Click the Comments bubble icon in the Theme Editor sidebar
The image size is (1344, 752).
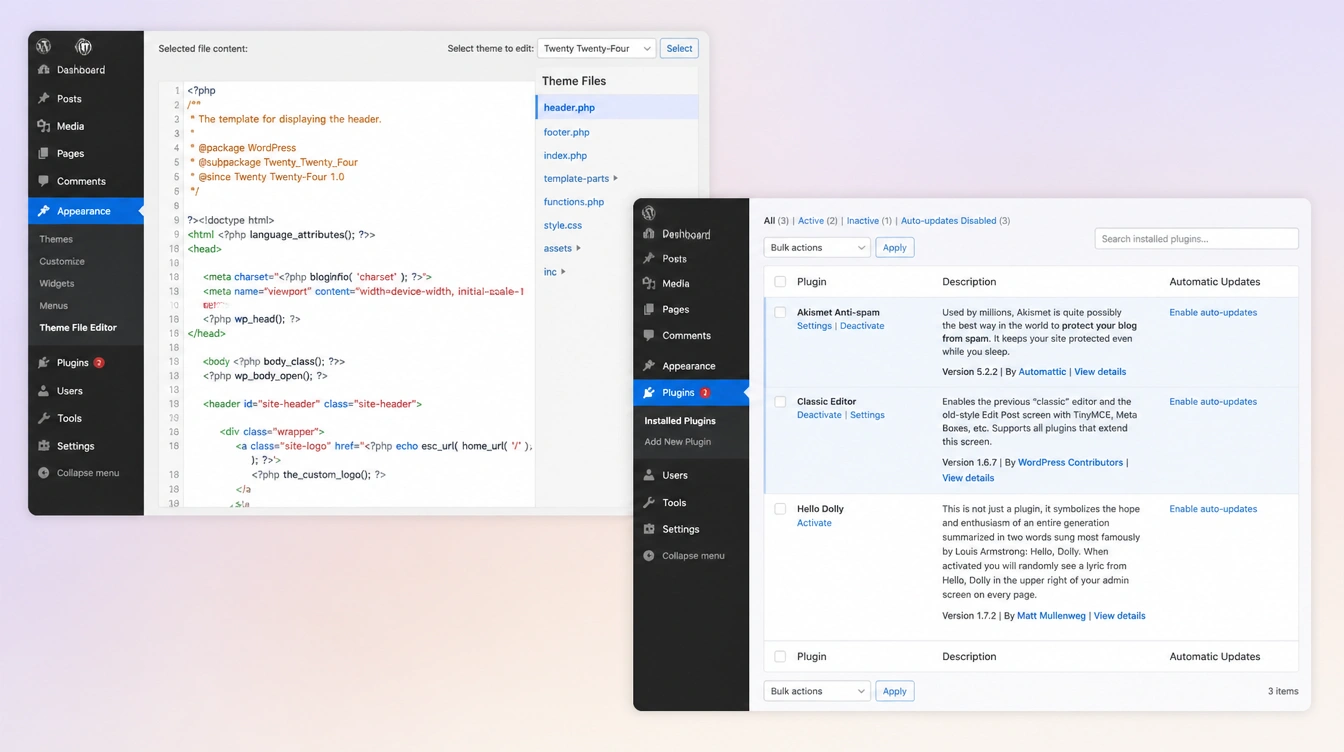click(44, 181)
